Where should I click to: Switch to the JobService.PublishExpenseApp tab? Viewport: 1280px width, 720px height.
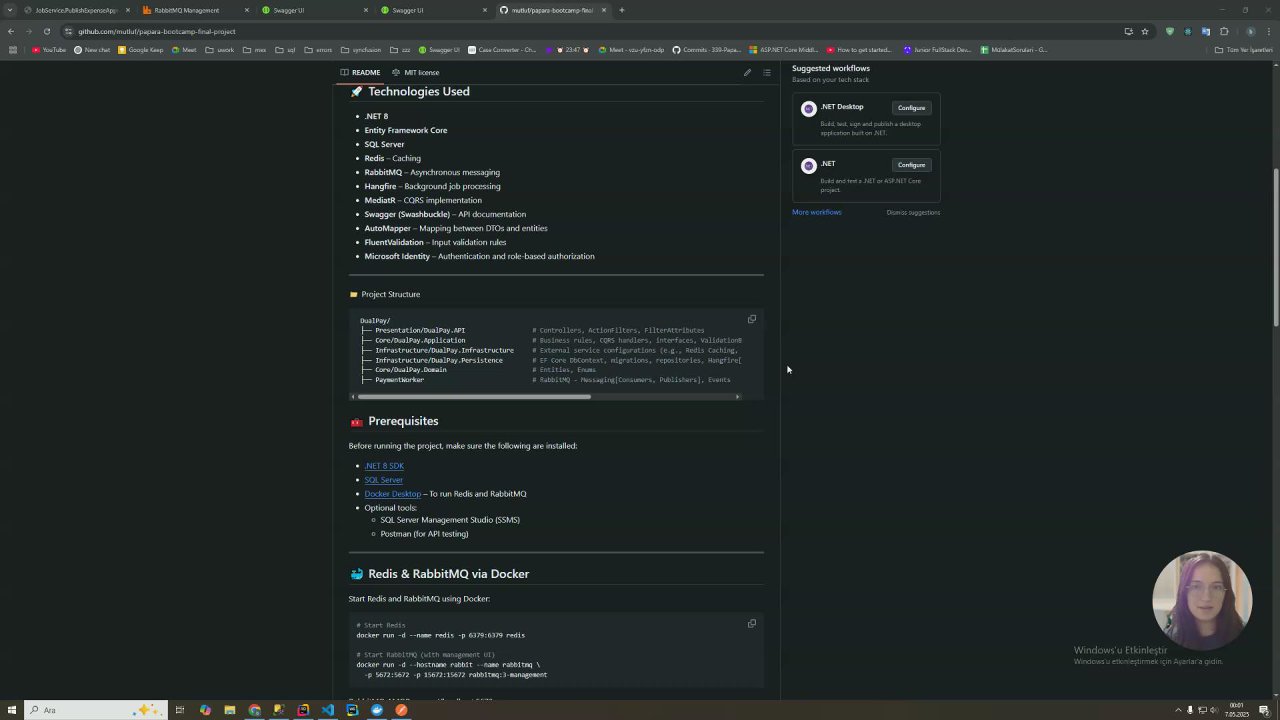(76, 10)
